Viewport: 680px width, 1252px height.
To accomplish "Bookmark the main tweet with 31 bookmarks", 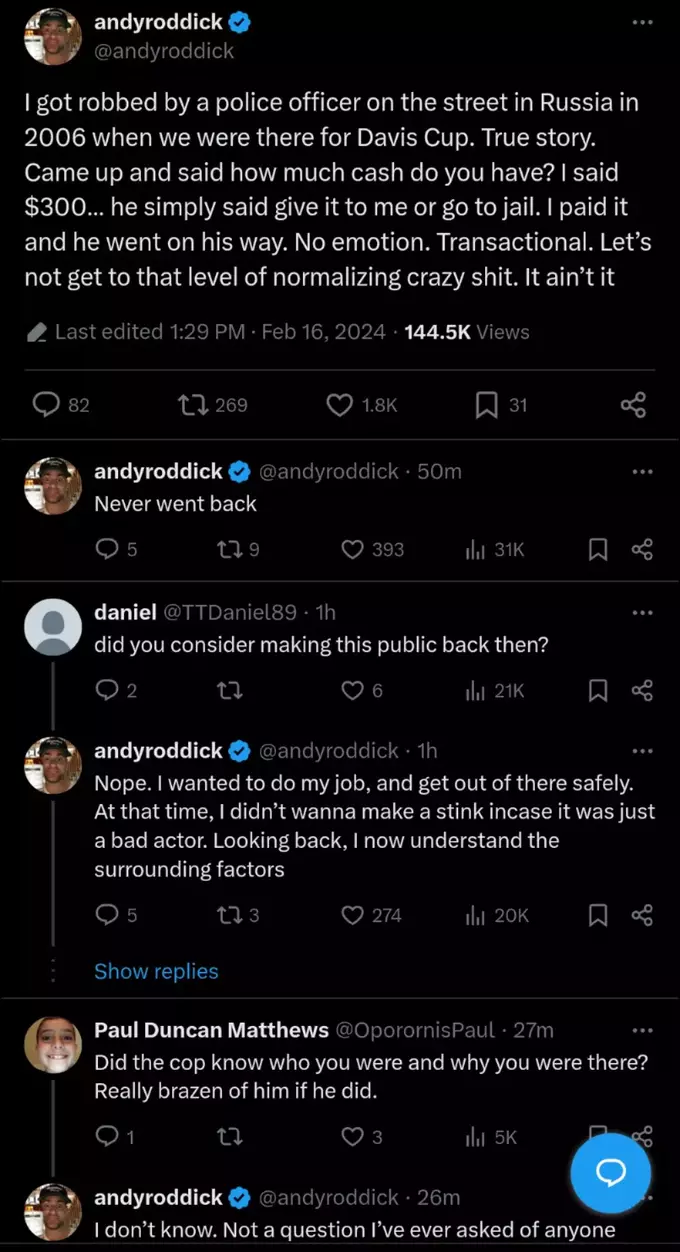I will 487,404.
